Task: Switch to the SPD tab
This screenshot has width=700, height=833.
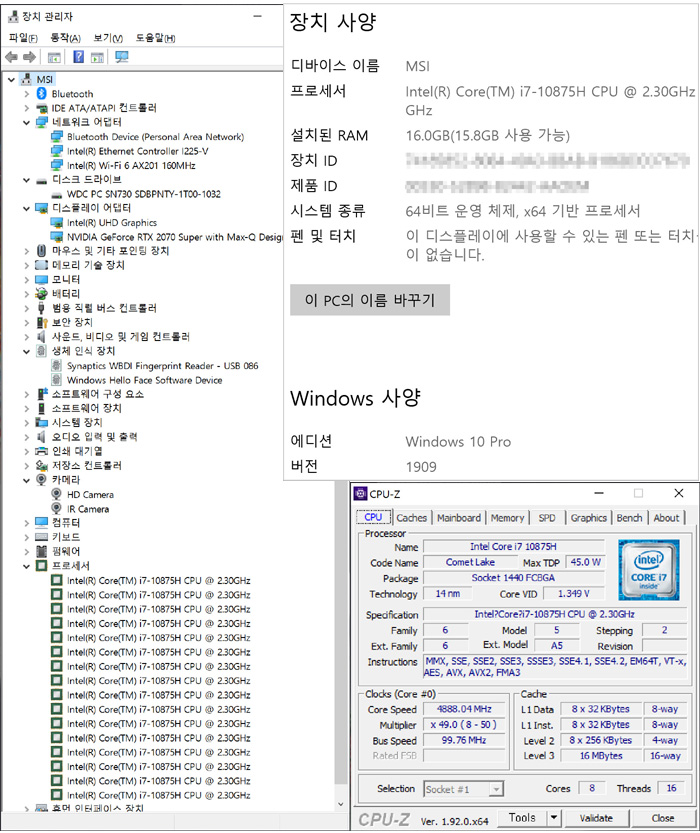Action: point(547,517)
